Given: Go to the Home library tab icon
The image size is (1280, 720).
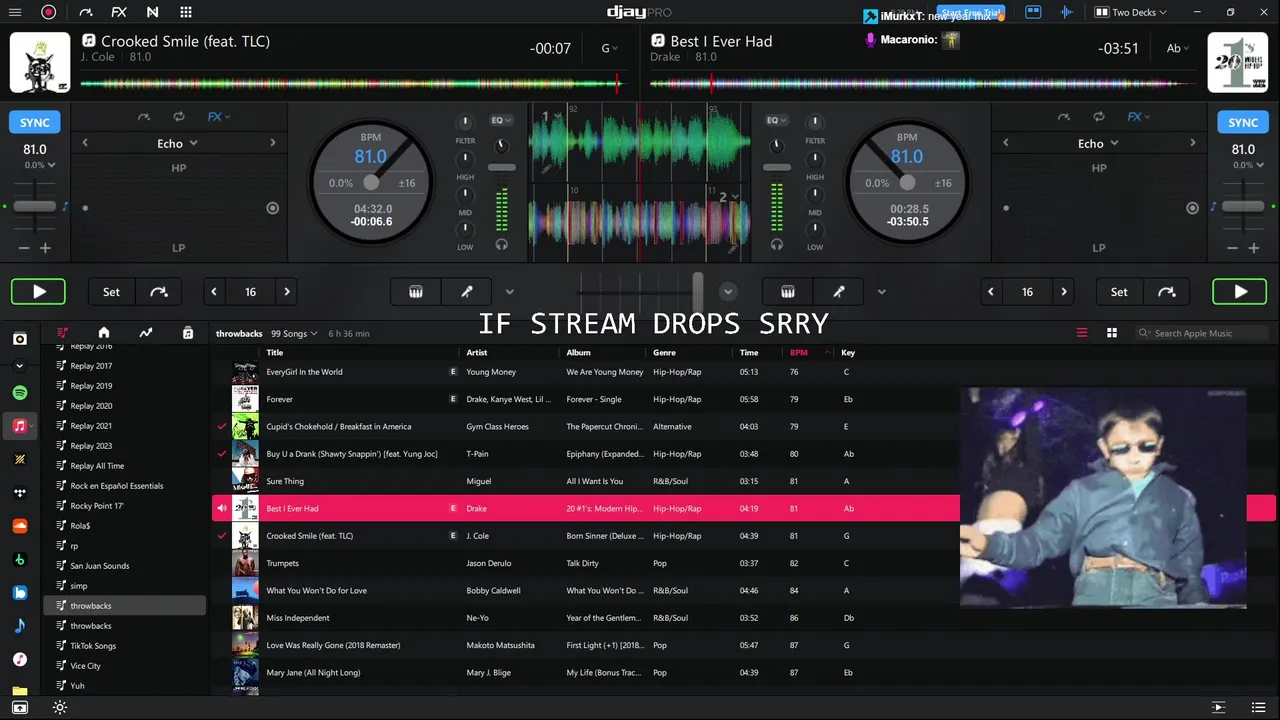Looking at the screenshot, I should (103, 333).
